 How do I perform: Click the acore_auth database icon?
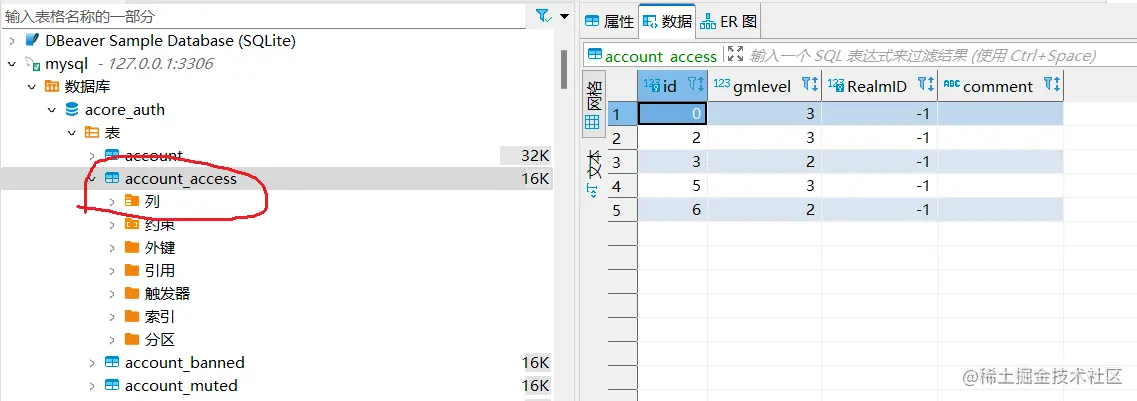[x=72, y=109]
